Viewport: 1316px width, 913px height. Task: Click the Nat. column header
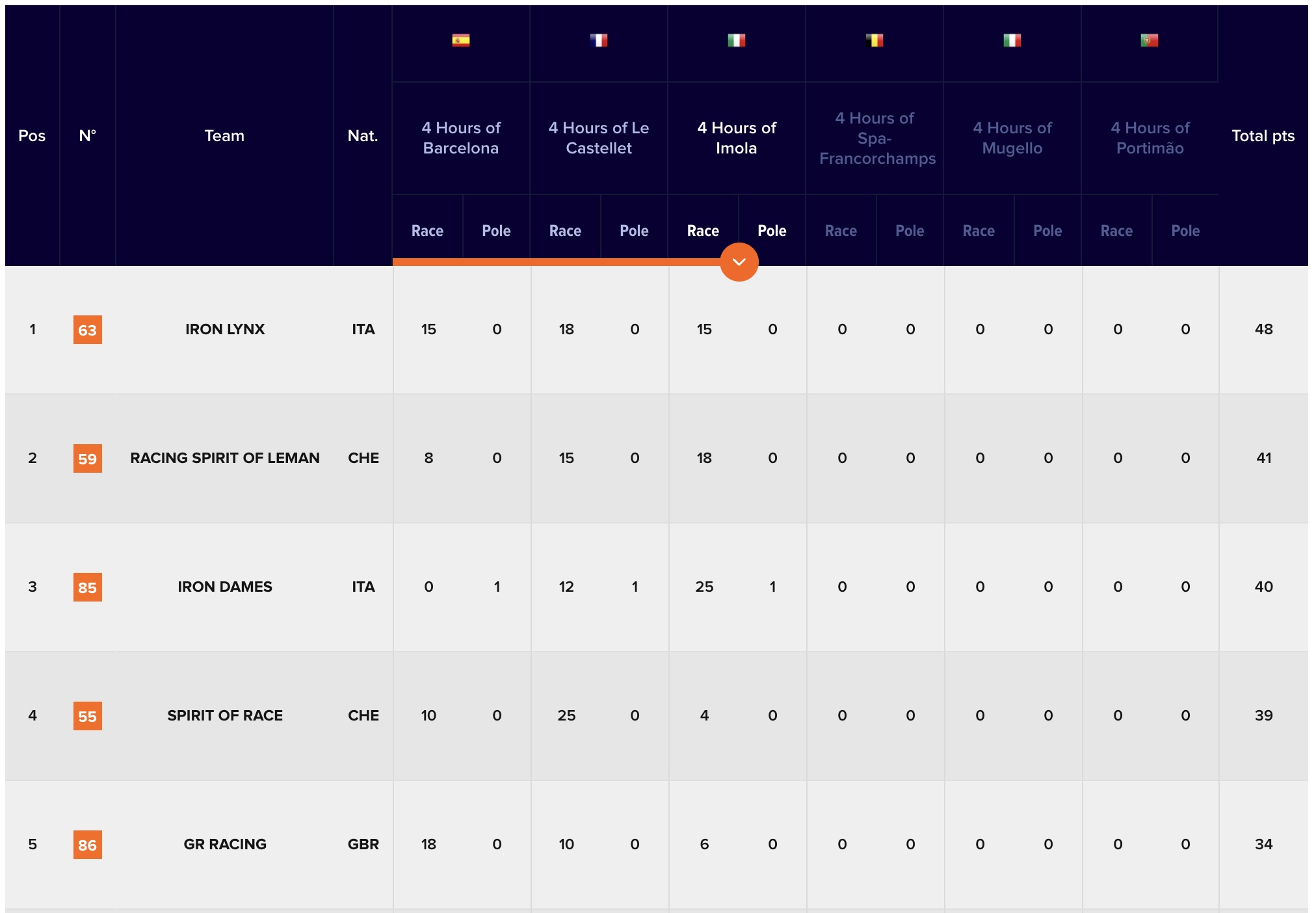tap(363, 136)
